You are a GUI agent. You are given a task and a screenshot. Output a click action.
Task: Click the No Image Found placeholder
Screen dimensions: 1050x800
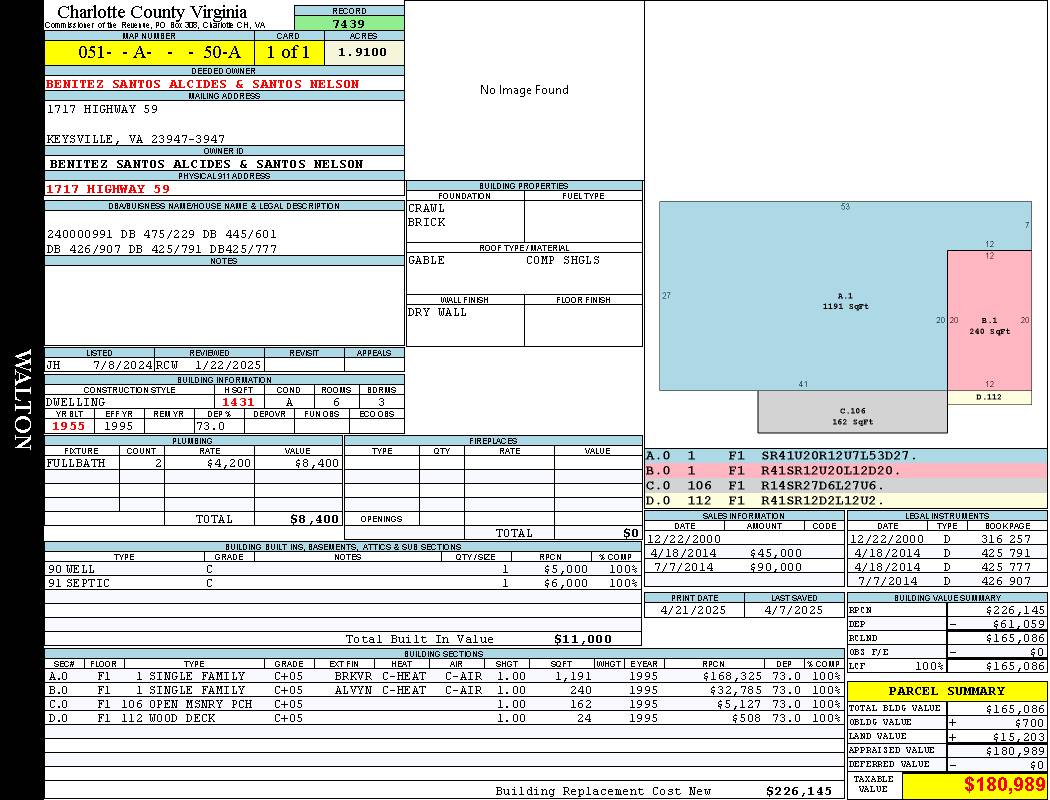[524, 90]
